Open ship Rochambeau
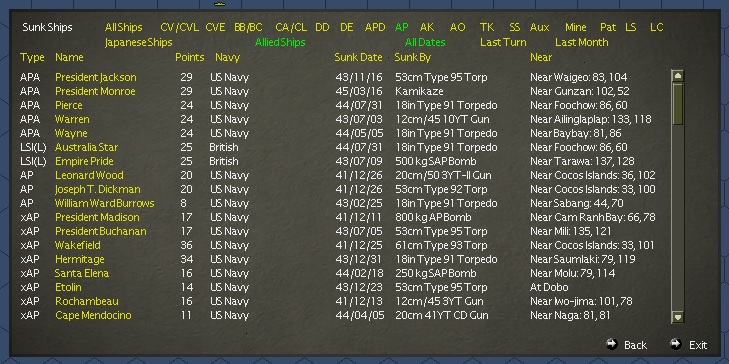The image size is (729, 364). [86, 301]
